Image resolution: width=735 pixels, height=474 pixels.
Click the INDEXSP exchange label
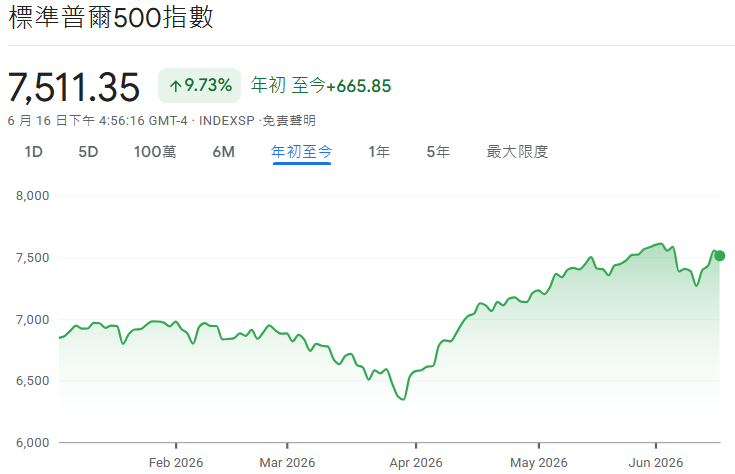226,121
